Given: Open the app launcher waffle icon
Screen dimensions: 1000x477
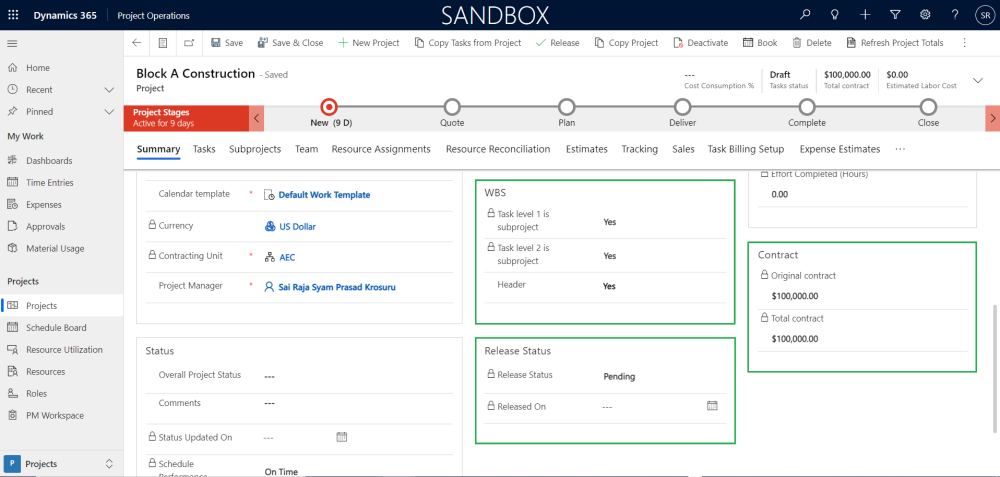Looking at the screenshot, I should [13, 15].
